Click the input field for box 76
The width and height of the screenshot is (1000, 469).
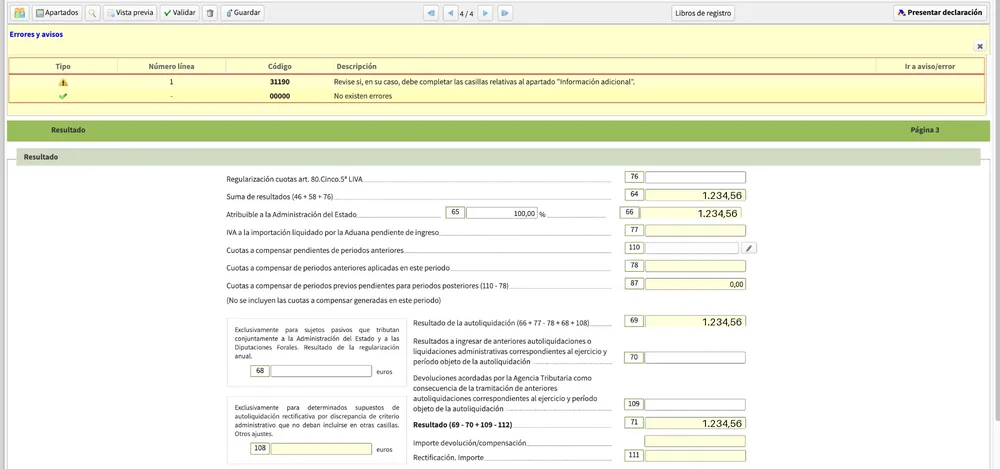tap(695, 177)
